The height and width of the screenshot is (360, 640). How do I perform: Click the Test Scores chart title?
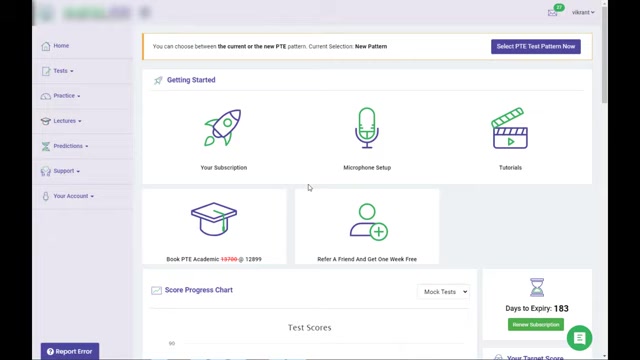[x=310, y=328]
